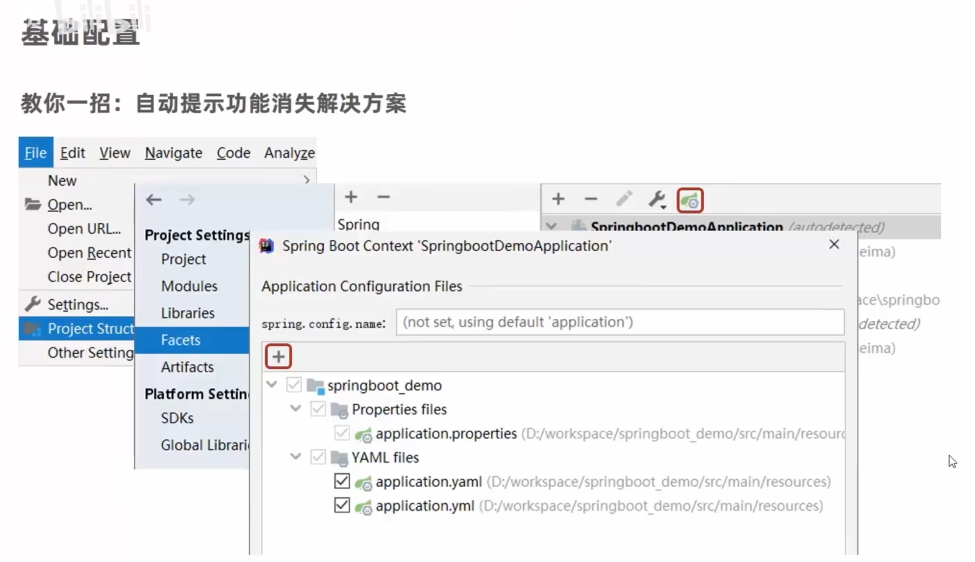Collapse the YAML files node
Viewport: 975px width, 562px height.
296,457
